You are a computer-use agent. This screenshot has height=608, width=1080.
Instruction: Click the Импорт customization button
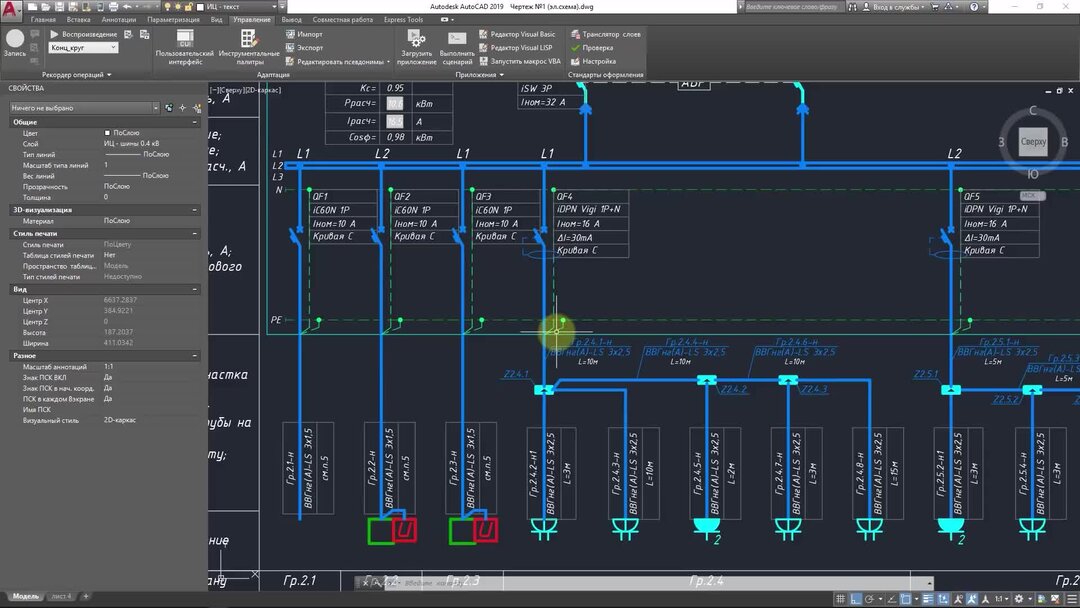pyautogui.click(x=304, y=34)
